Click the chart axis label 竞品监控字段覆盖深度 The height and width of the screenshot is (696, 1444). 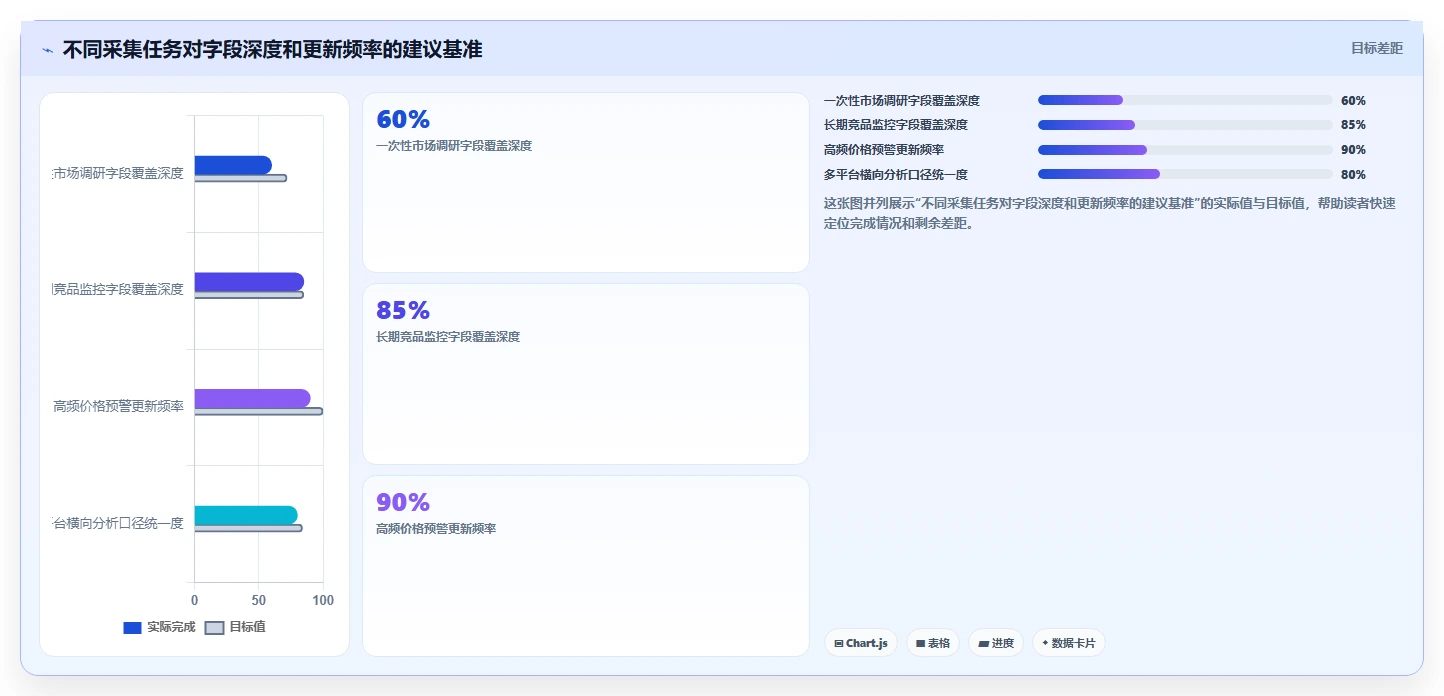(119, 289)
